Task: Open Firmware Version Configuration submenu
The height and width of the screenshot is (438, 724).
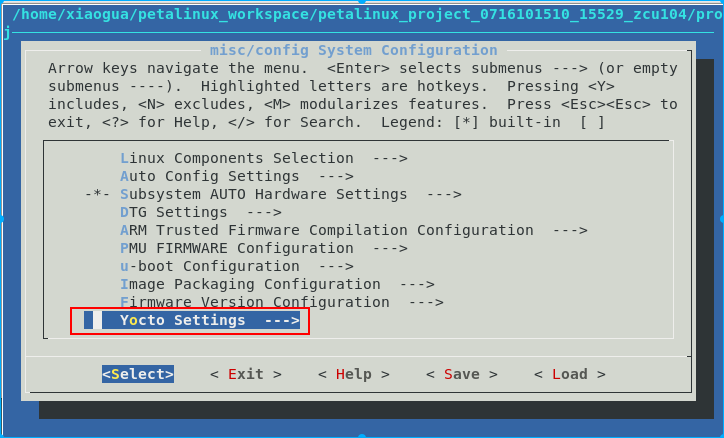Action: coord(282,302)
